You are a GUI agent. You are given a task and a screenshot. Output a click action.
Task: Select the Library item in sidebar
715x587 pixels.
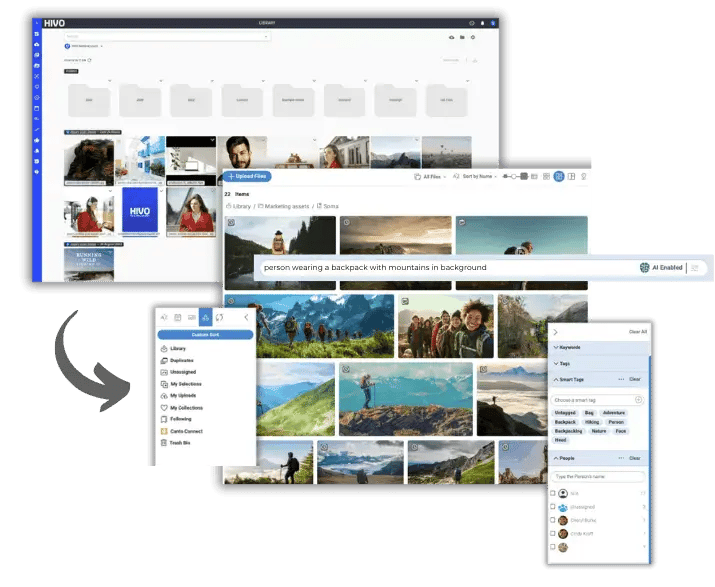[x=178, y=348]
